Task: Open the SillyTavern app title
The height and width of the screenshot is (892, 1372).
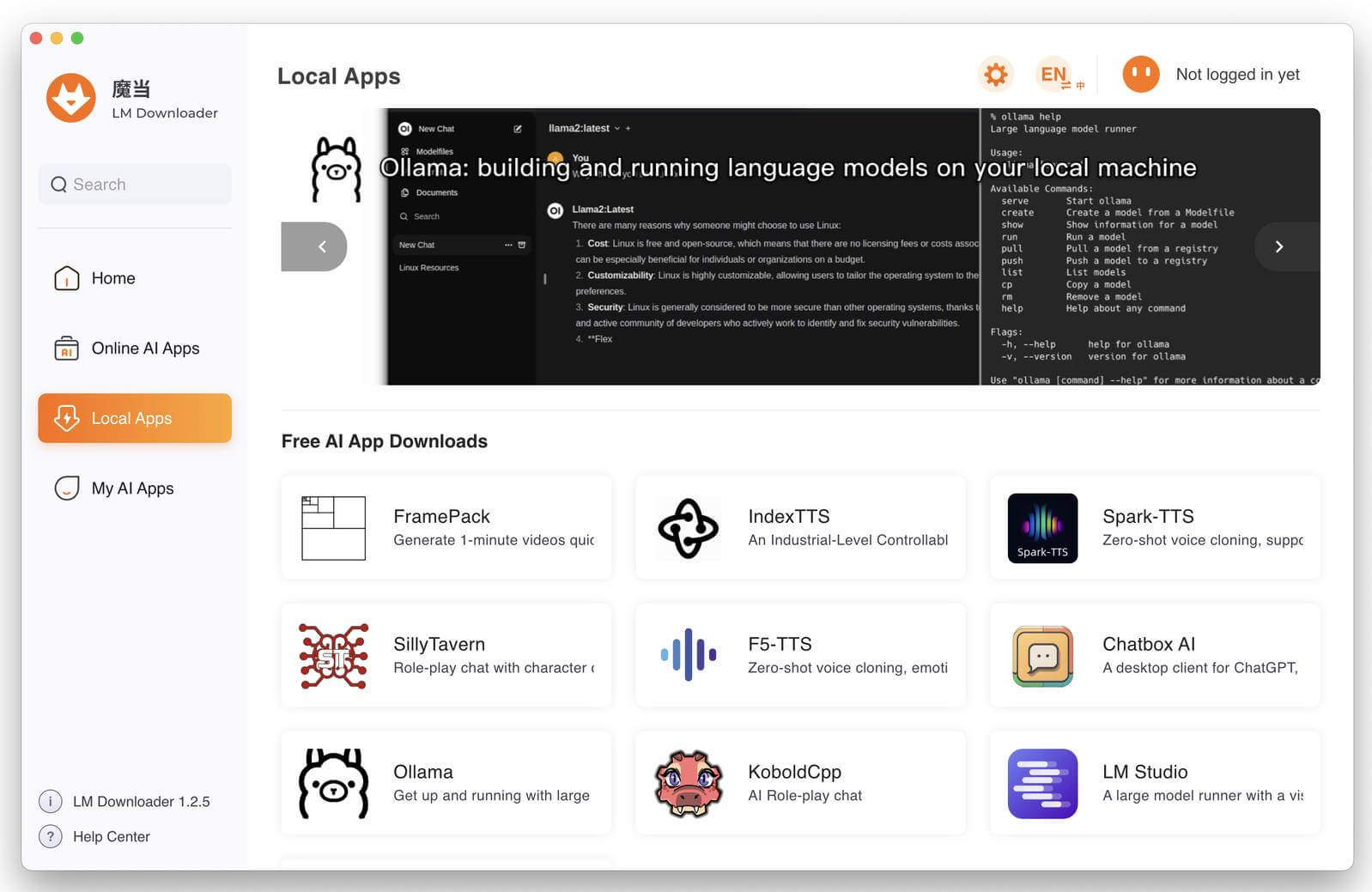Action: pyautogui.click(x=439, y=644)
